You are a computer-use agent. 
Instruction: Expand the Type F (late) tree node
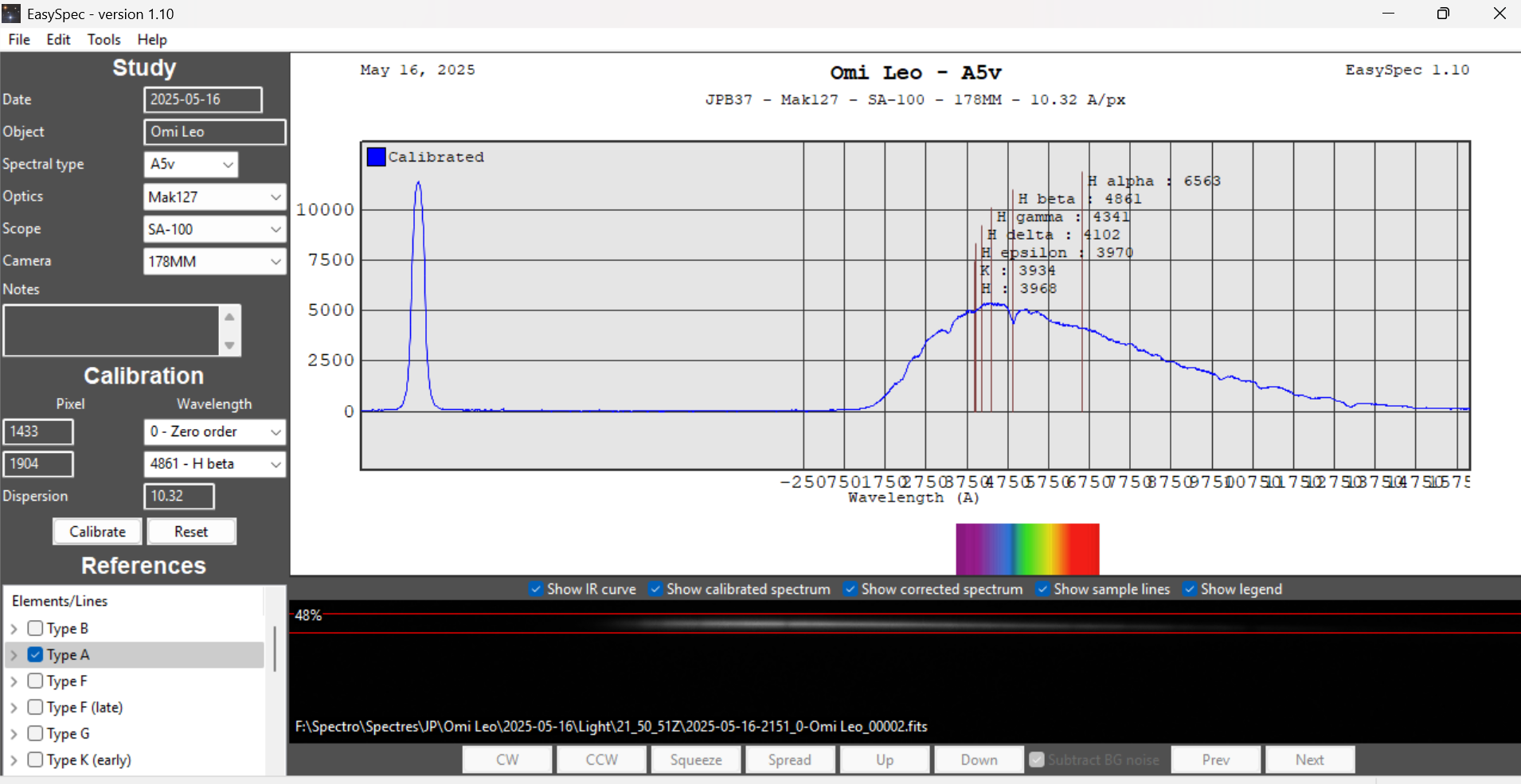(x=14, y=708)
